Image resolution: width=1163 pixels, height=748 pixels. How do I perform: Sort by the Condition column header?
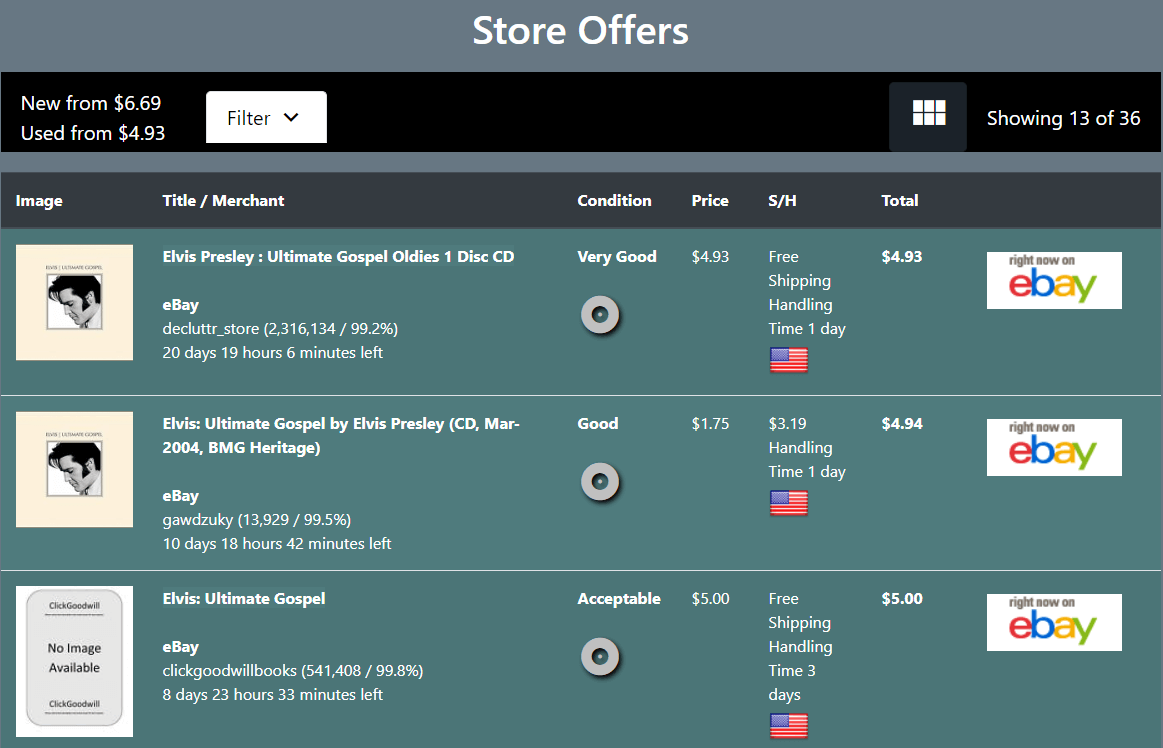coord(614,201)
